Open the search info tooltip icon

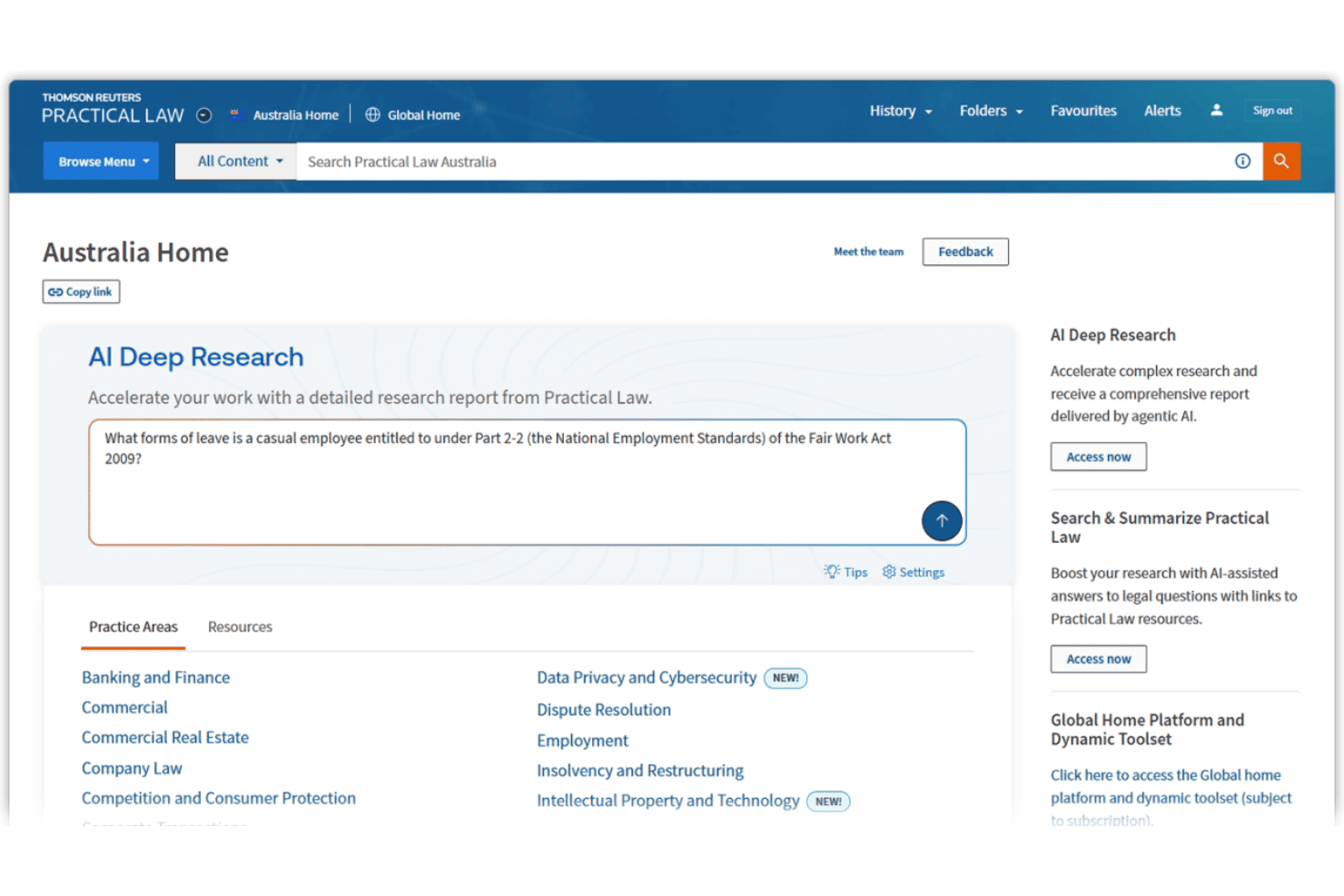tap(1242, 161)
